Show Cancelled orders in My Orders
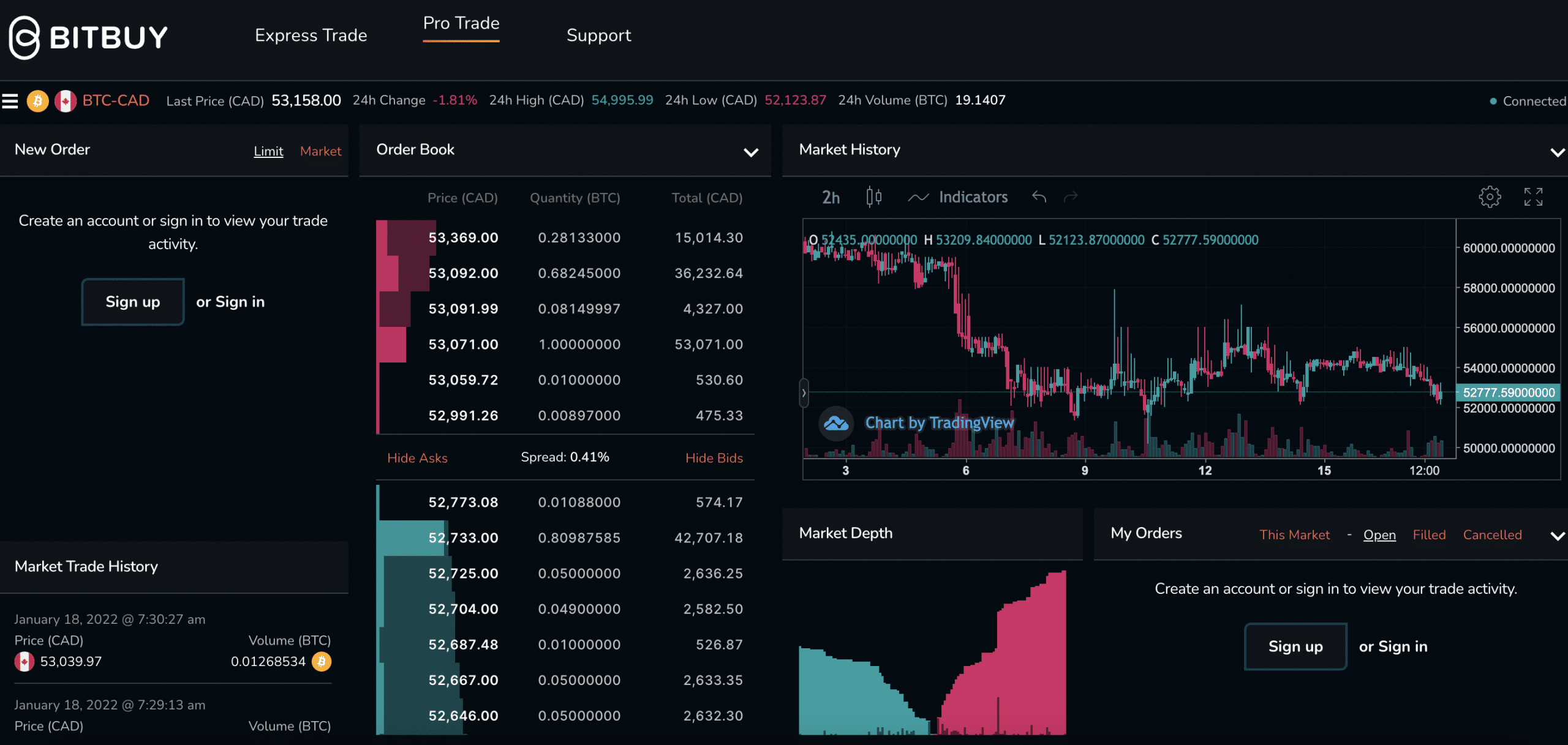 point(1492,535)
